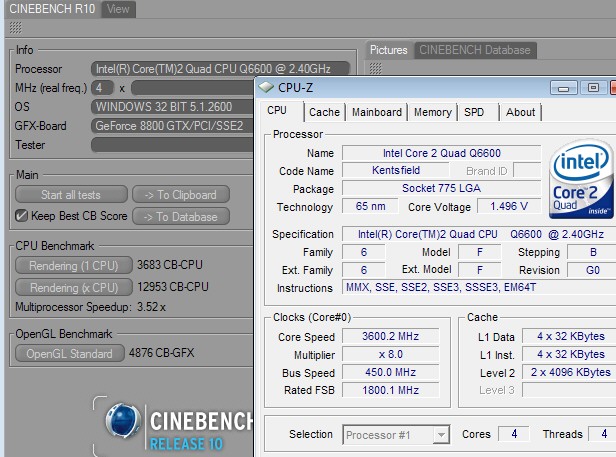Viewport: 616px width, 457px height.
Task: Open the View menu in Cinebench
Action: click(x=118, y=9)
